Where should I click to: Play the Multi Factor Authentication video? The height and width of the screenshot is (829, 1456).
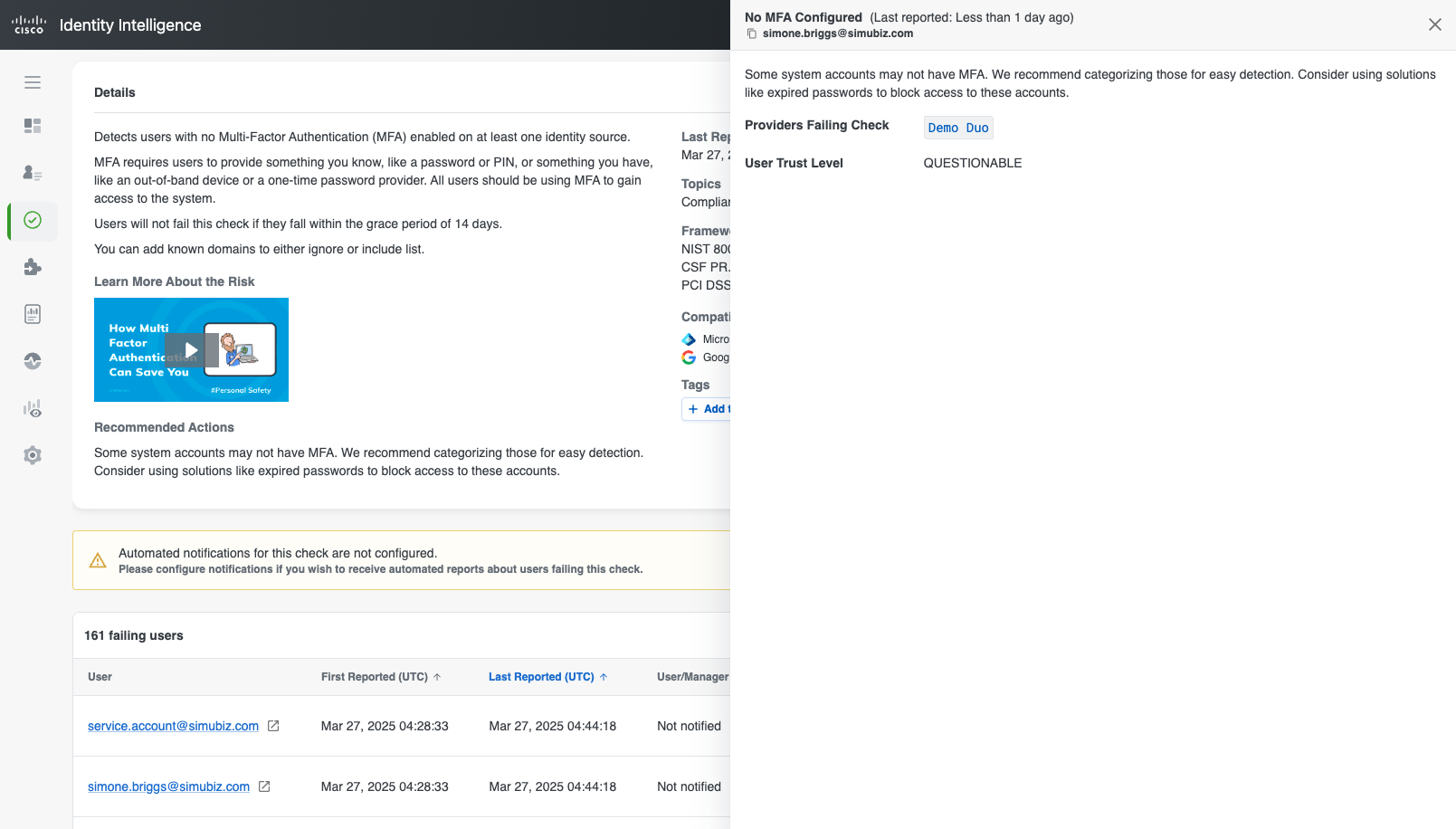[191, 350]
